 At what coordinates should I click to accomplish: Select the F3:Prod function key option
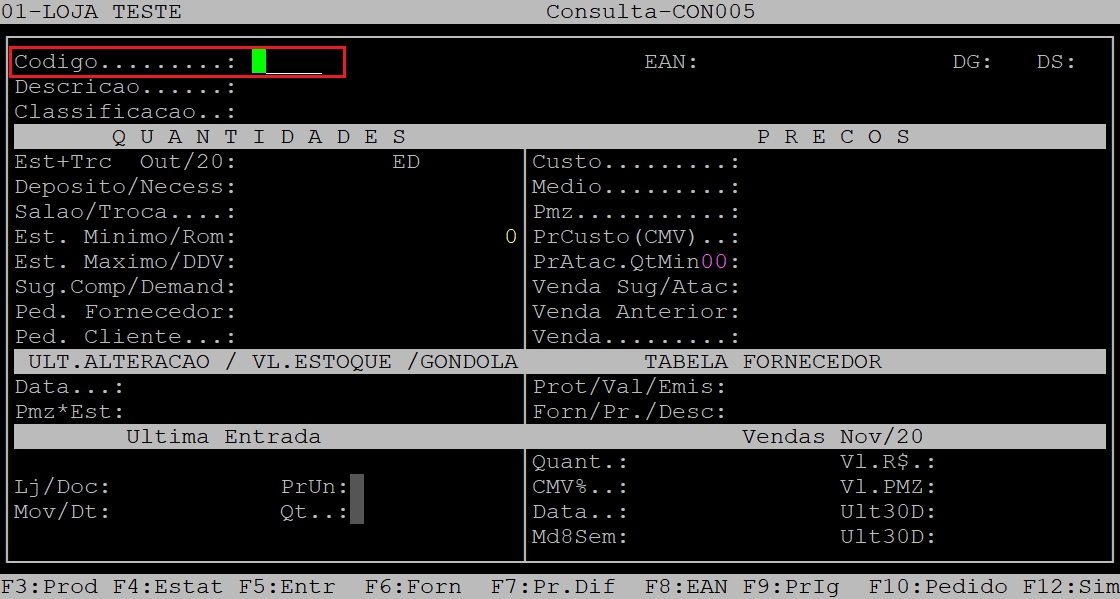point(49,587)
